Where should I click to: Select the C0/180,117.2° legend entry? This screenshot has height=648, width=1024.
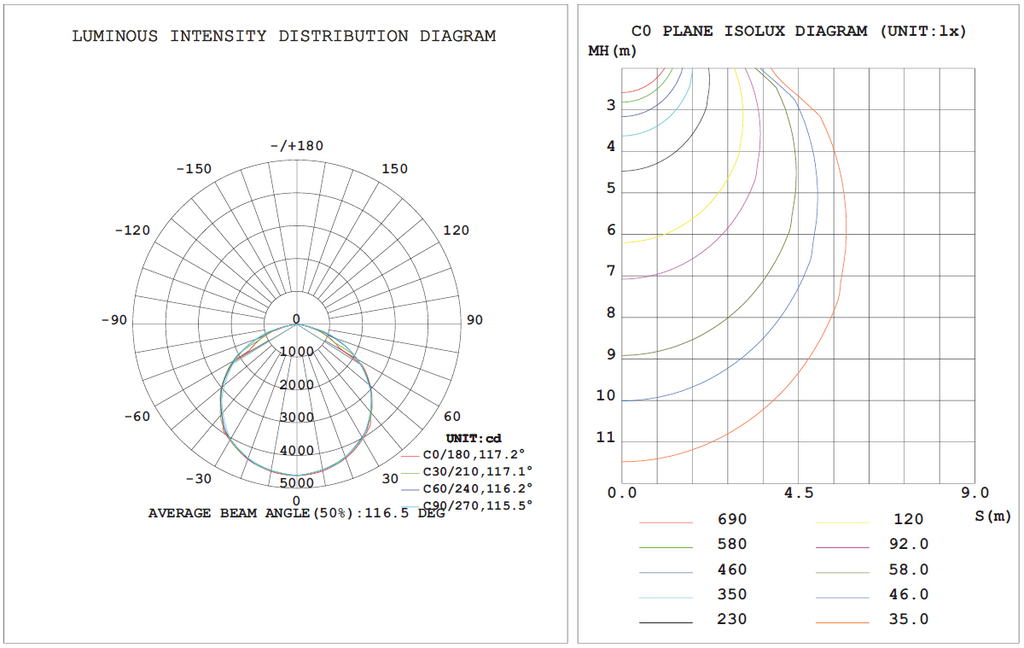click(463, 455)
